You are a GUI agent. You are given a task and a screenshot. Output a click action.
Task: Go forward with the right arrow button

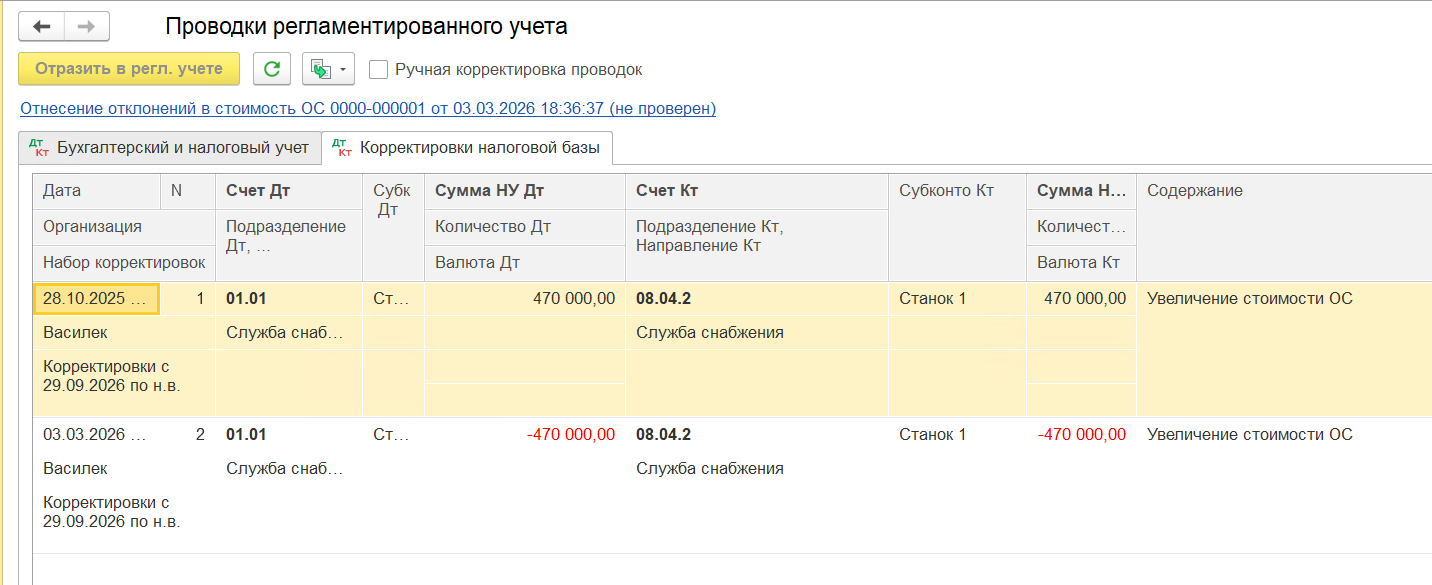[88, 27]
